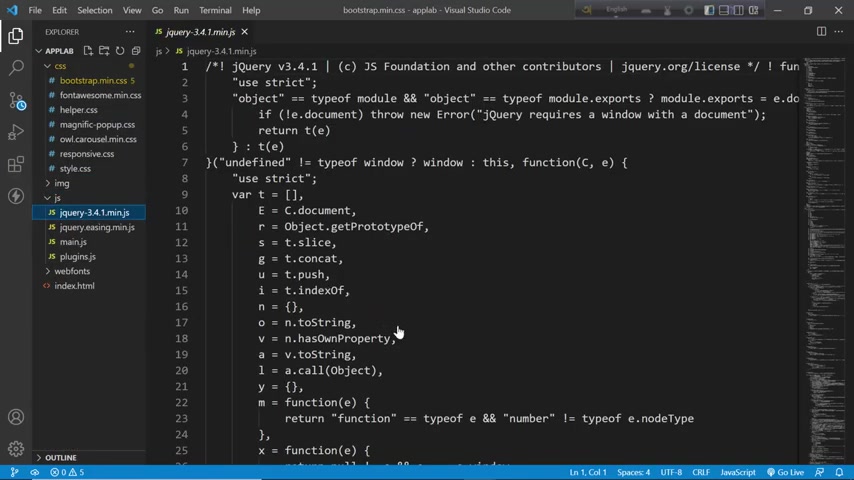Image resolution: width=854 pixels, height=480 pixels.
Task: Click the New Folder icon in APPLAB header
Action: [x=104, y=51]
